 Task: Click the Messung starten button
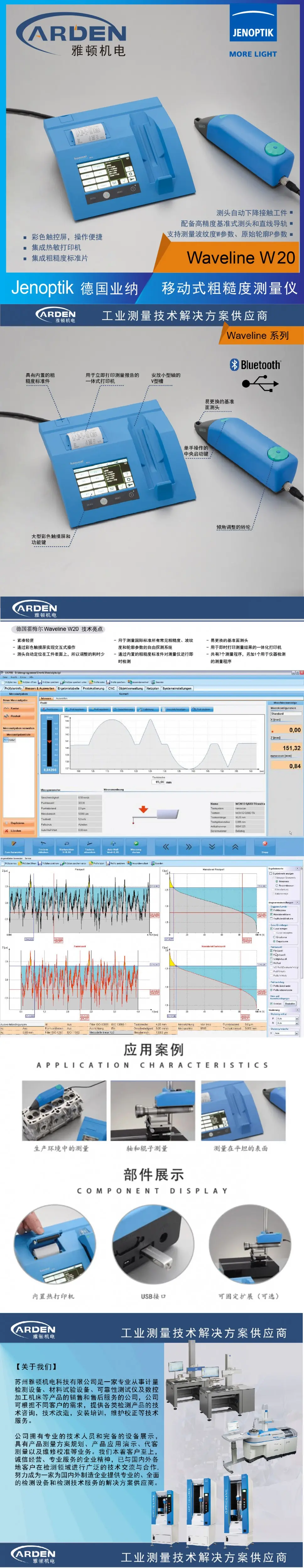click(136, 847)
